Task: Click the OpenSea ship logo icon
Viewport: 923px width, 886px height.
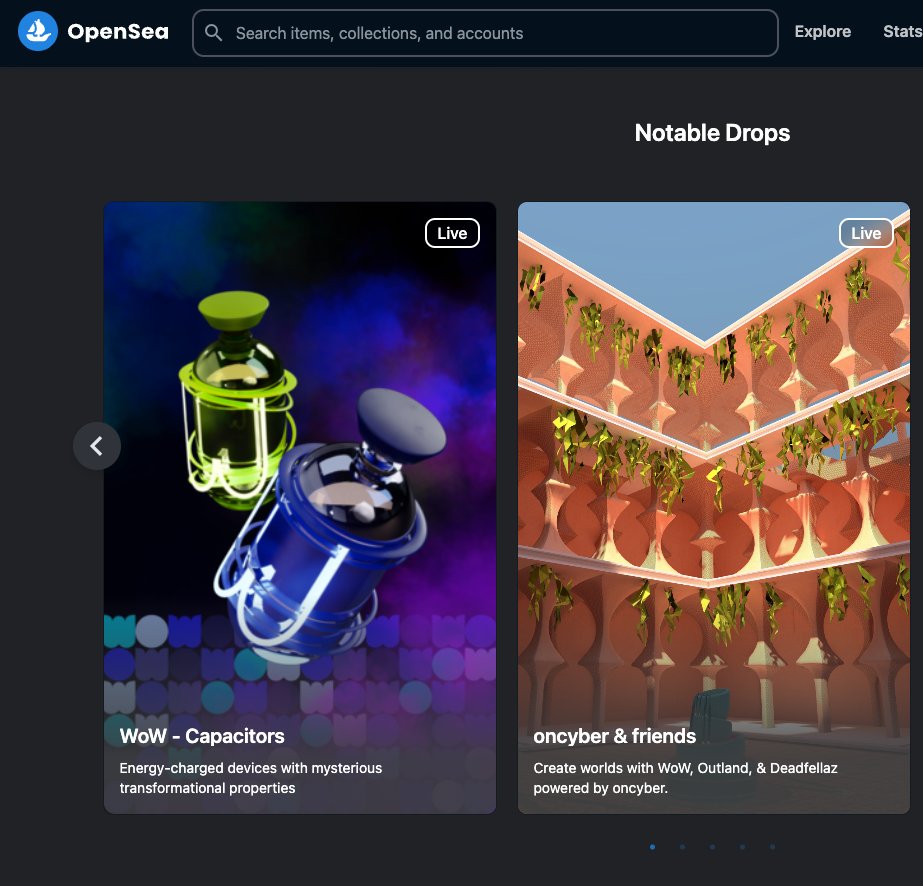Action: tap(38, 31)
